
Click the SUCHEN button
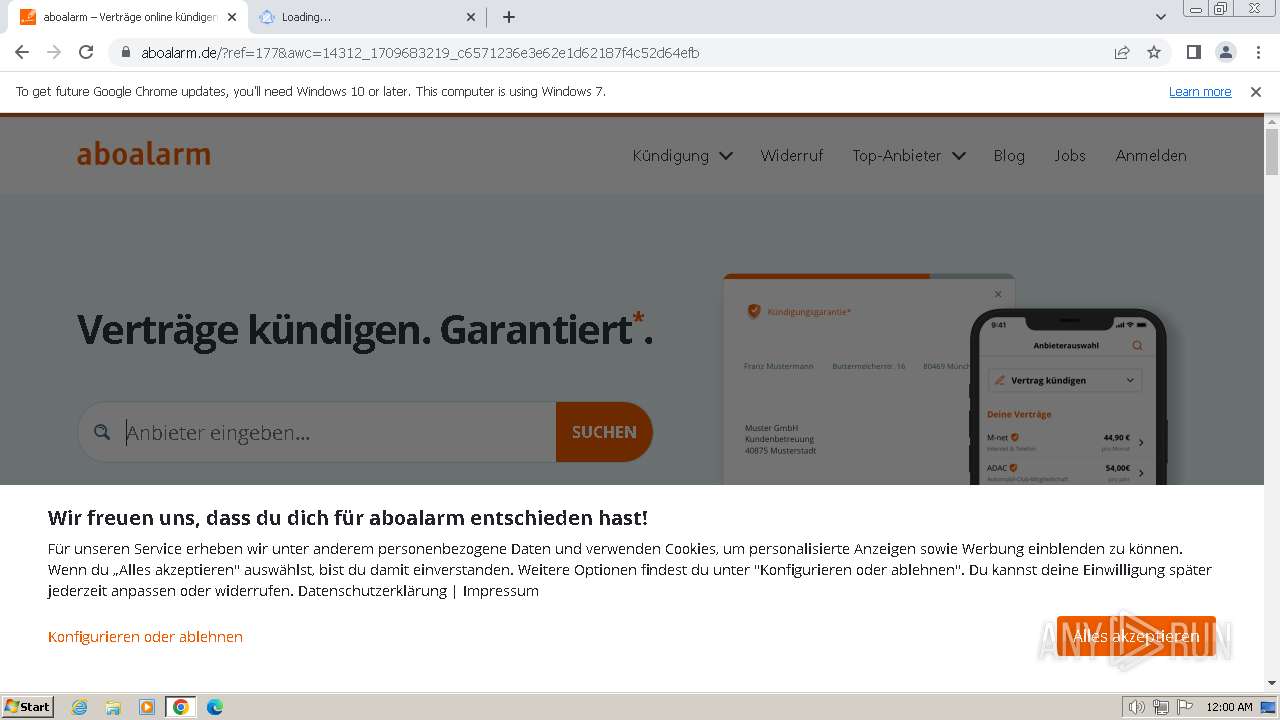click(604, 432)
